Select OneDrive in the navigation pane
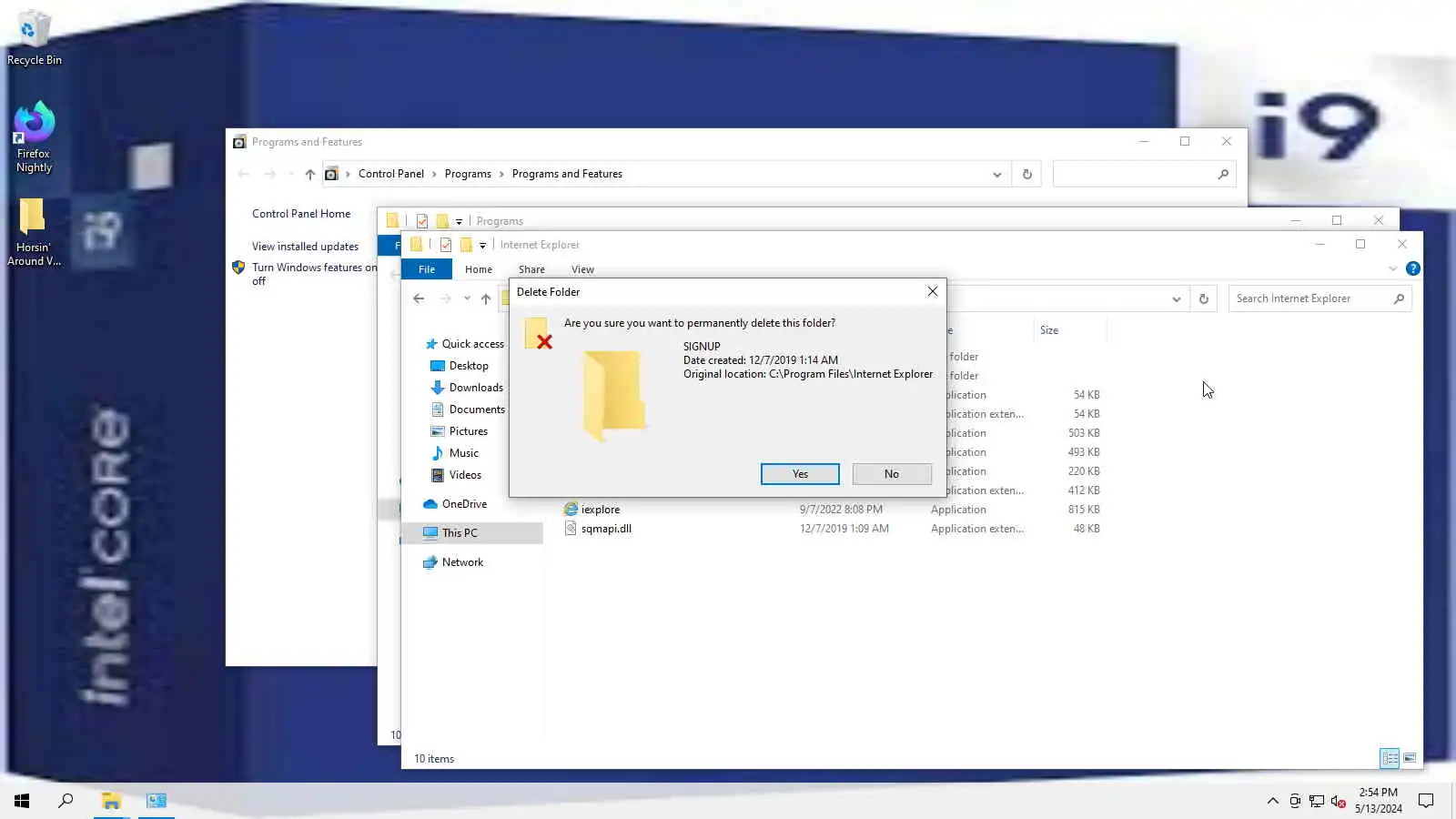Image resolution: width=1456 pixels, height=819 pixels. pyautogui.click(x=455, y=504)
